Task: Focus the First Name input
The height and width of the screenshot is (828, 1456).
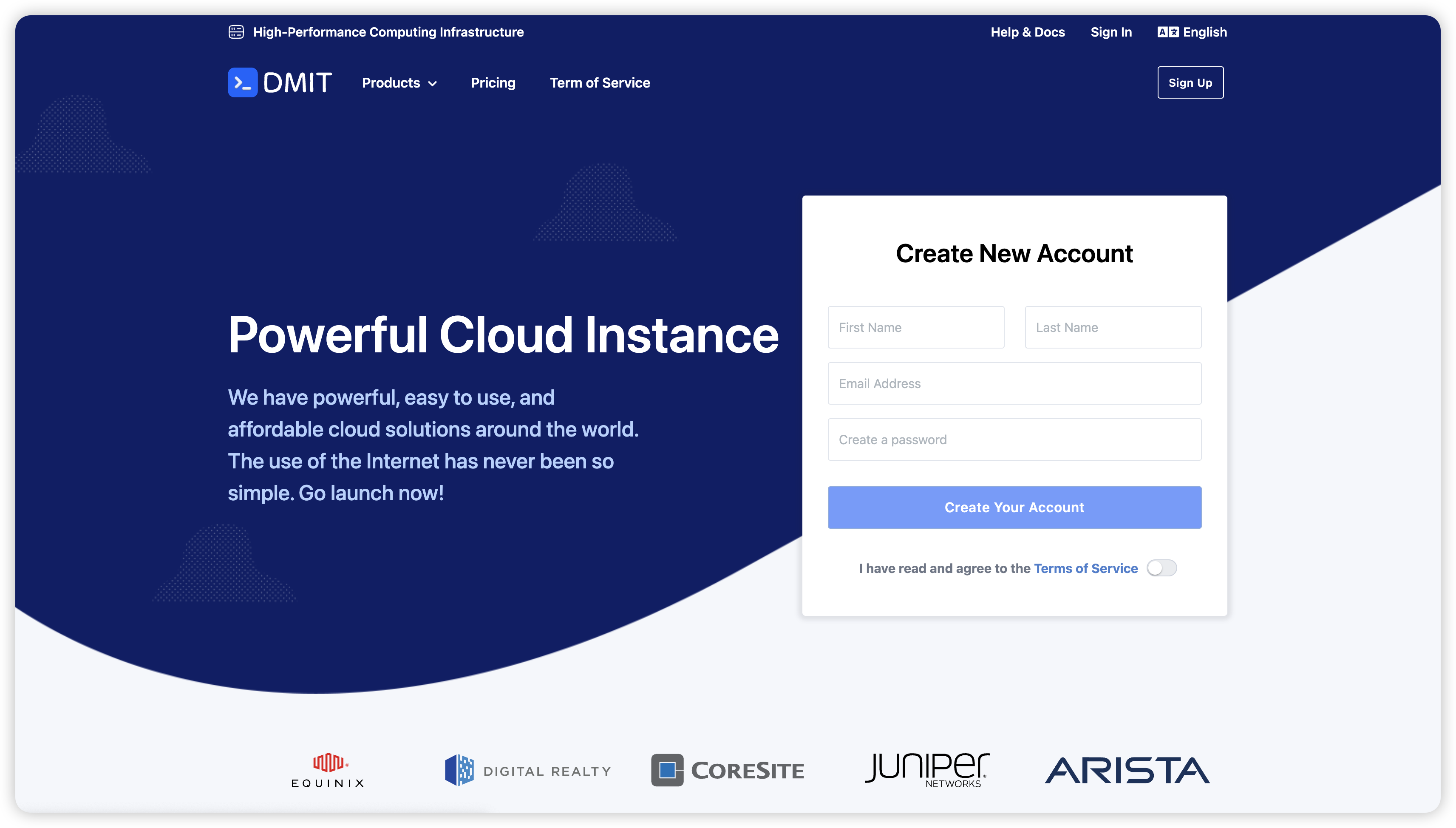Action: (x=915, y=327)
